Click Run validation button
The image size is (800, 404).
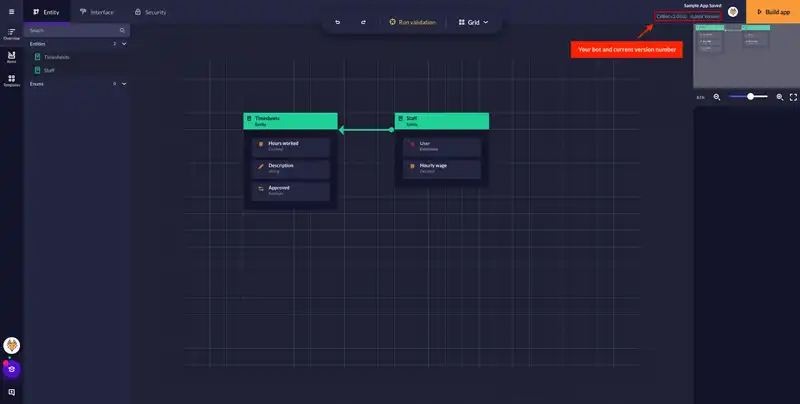412,21
